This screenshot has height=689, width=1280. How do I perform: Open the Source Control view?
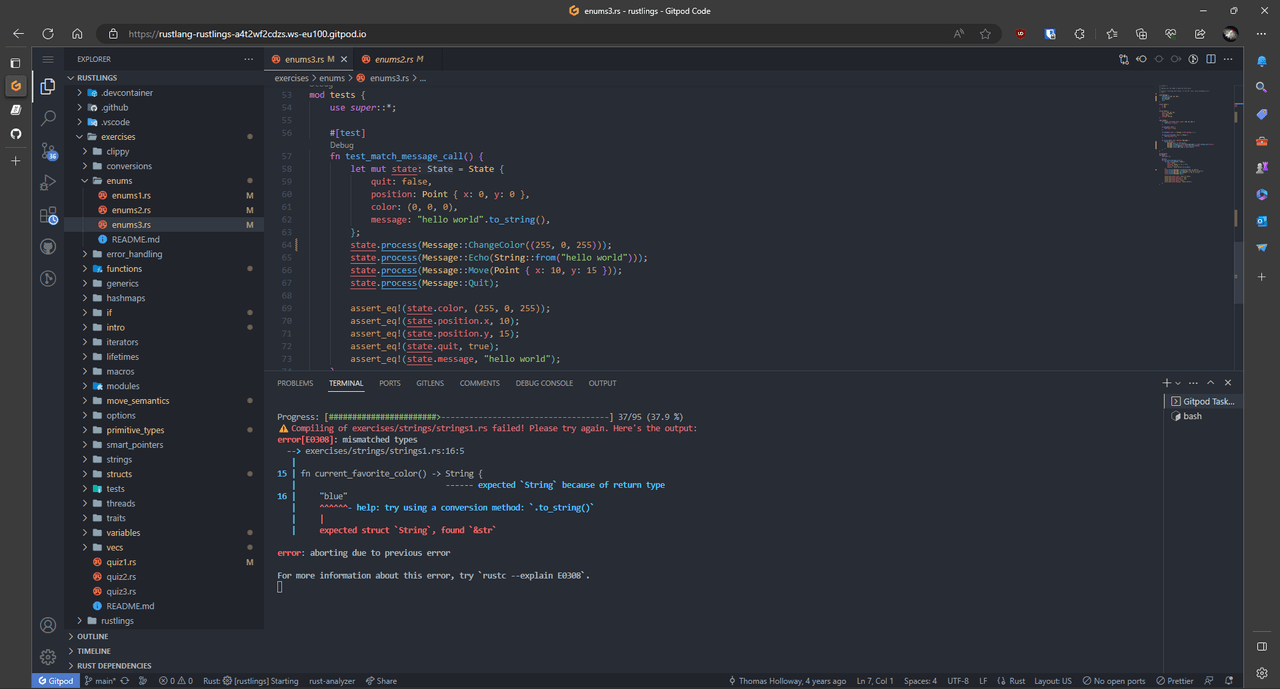pyautogui.click(x=48, y=151)
